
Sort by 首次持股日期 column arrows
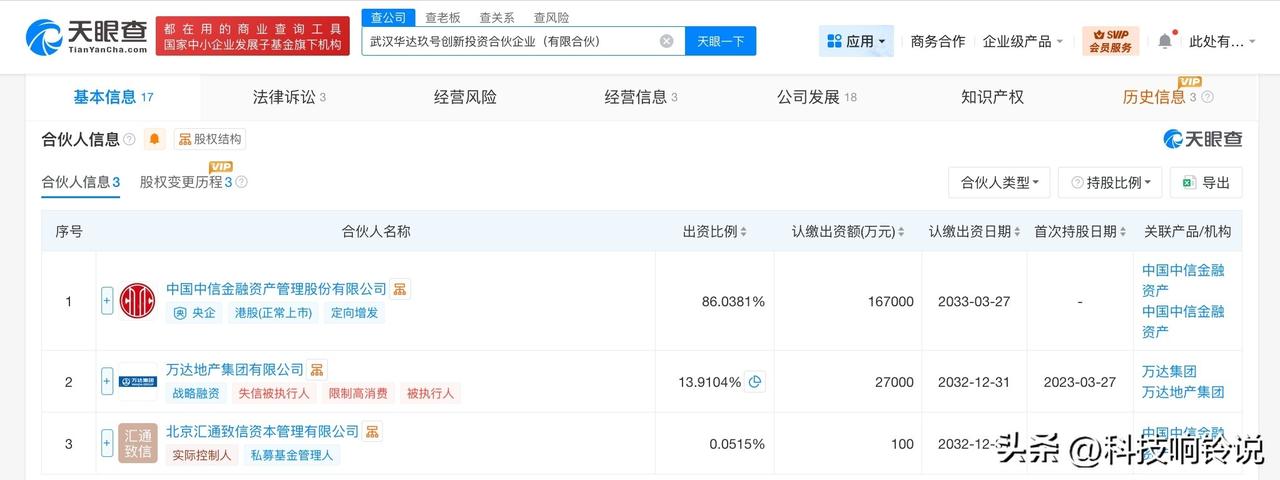[x=1125, y=232]
